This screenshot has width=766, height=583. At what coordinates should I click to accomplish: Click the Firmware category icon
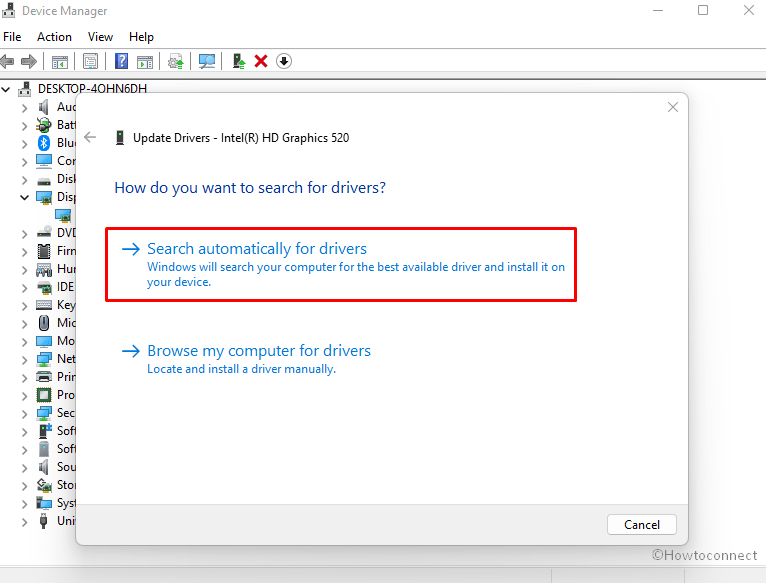click(x=44, y=251)
